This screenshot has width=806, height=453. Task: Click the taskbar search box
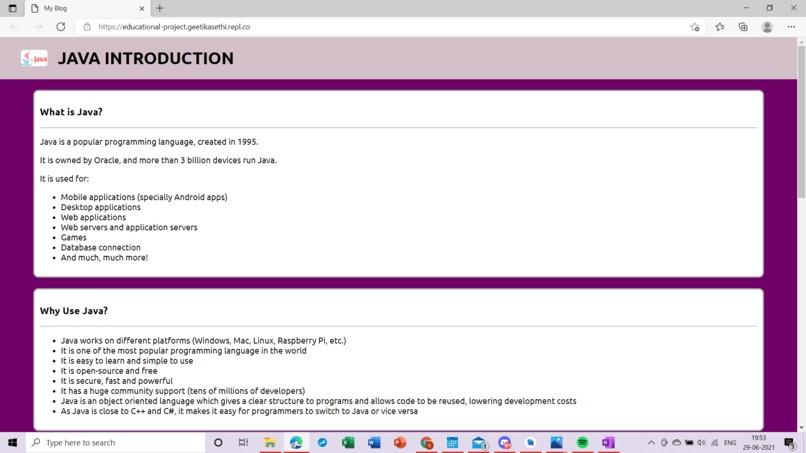[116, 442]
